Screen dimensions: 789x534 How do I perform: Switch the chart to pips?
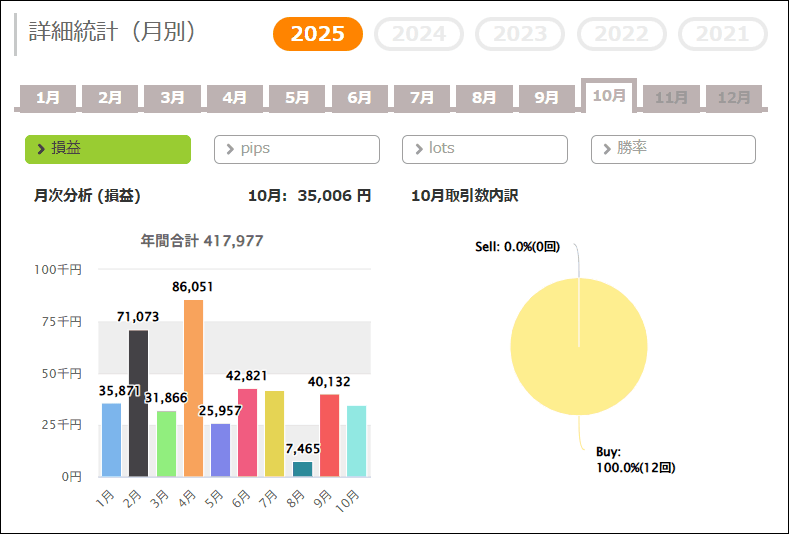(x=297, y=149)
